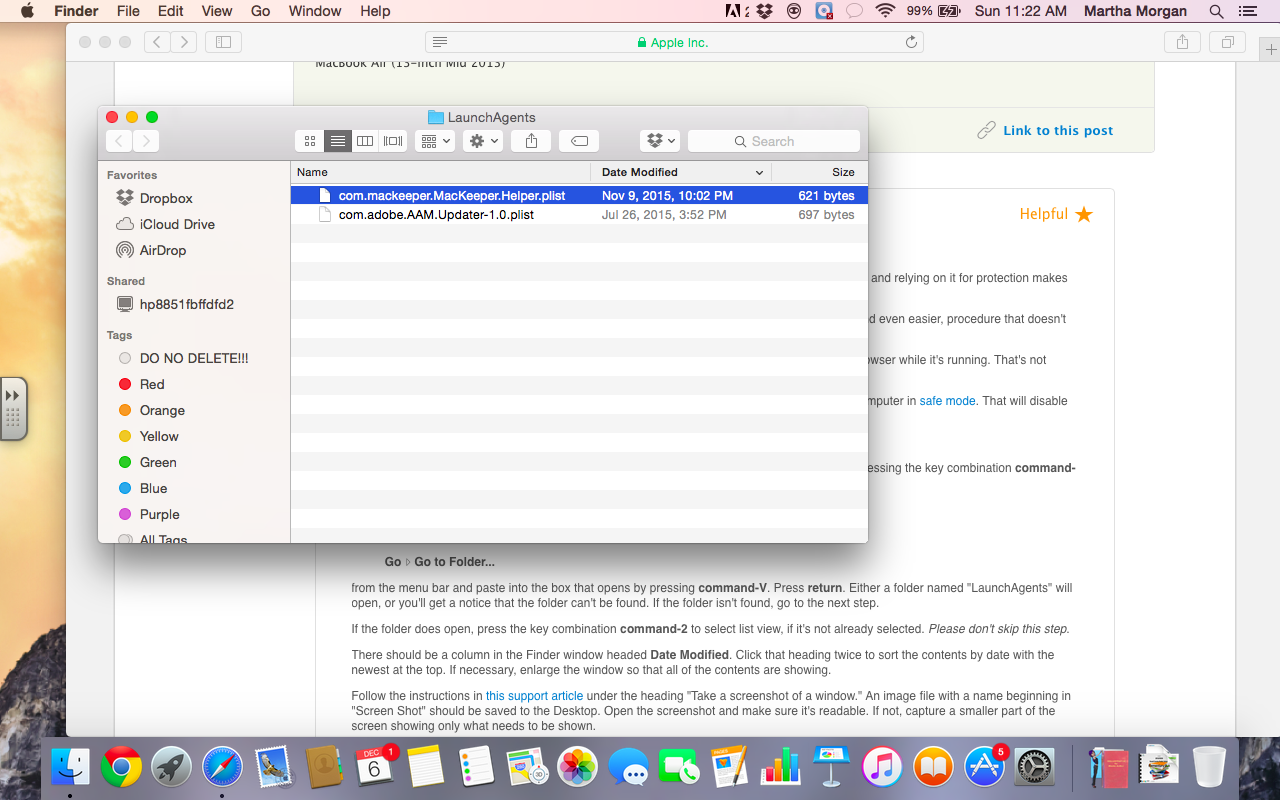The height and width of the screenshot is (800, 1280).
Task: Switch Finder to column view
Action: [365, 141]
